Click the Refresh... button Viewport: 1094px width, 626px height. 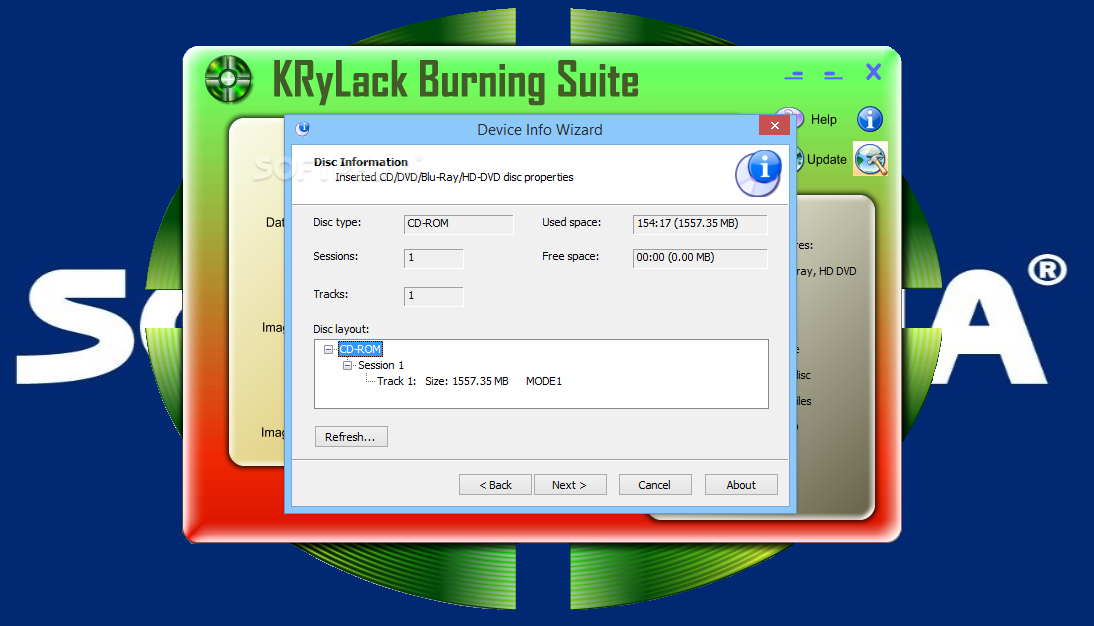click(351, 437)
